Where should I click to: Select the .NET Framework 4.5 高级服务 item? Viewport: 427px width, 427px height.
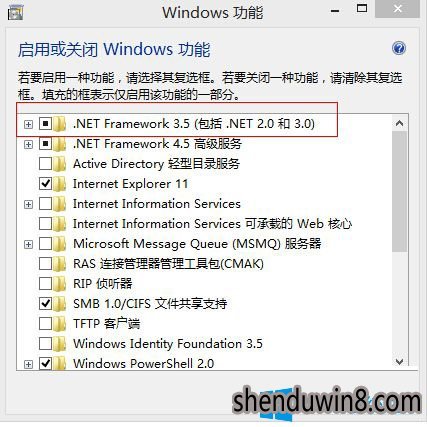tap(157, 144)
